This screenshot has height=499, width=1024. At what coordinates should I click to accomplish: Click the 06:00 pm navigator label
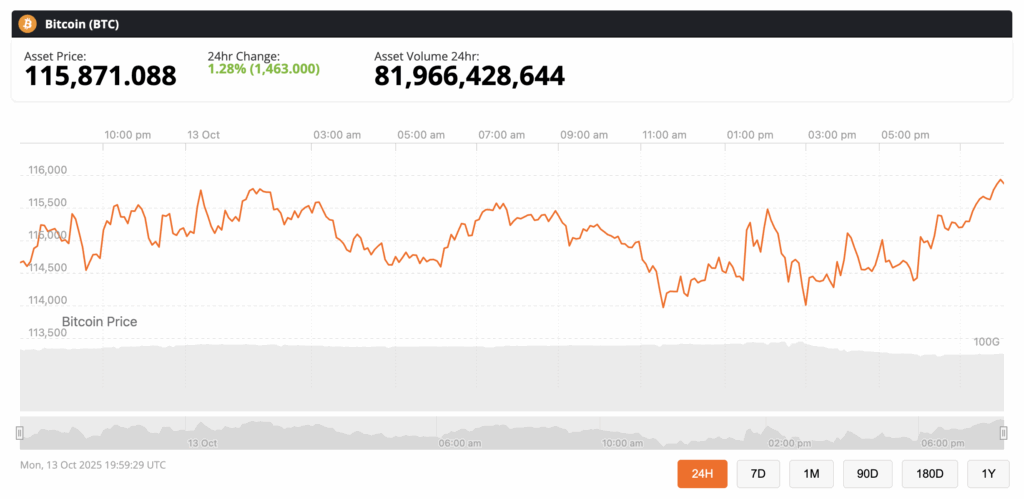click(941, 442)
